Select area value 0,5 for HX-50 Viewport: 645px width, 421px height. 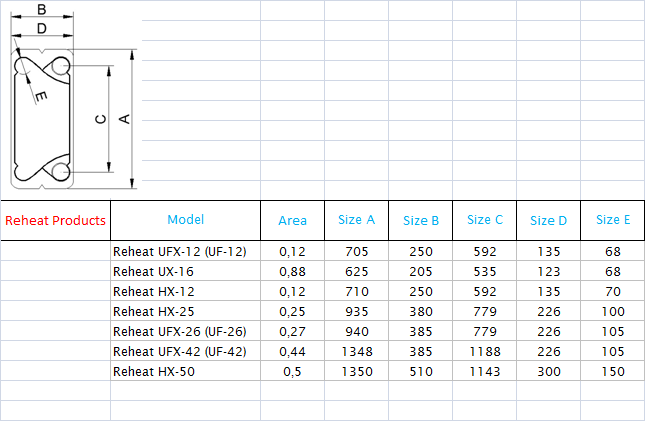[292, 371]
